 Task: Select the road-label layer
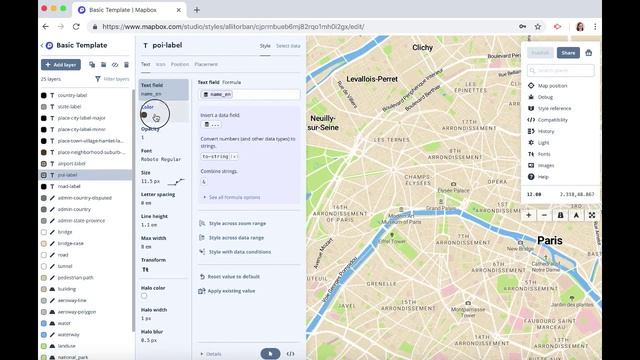(x=85, y=187)
